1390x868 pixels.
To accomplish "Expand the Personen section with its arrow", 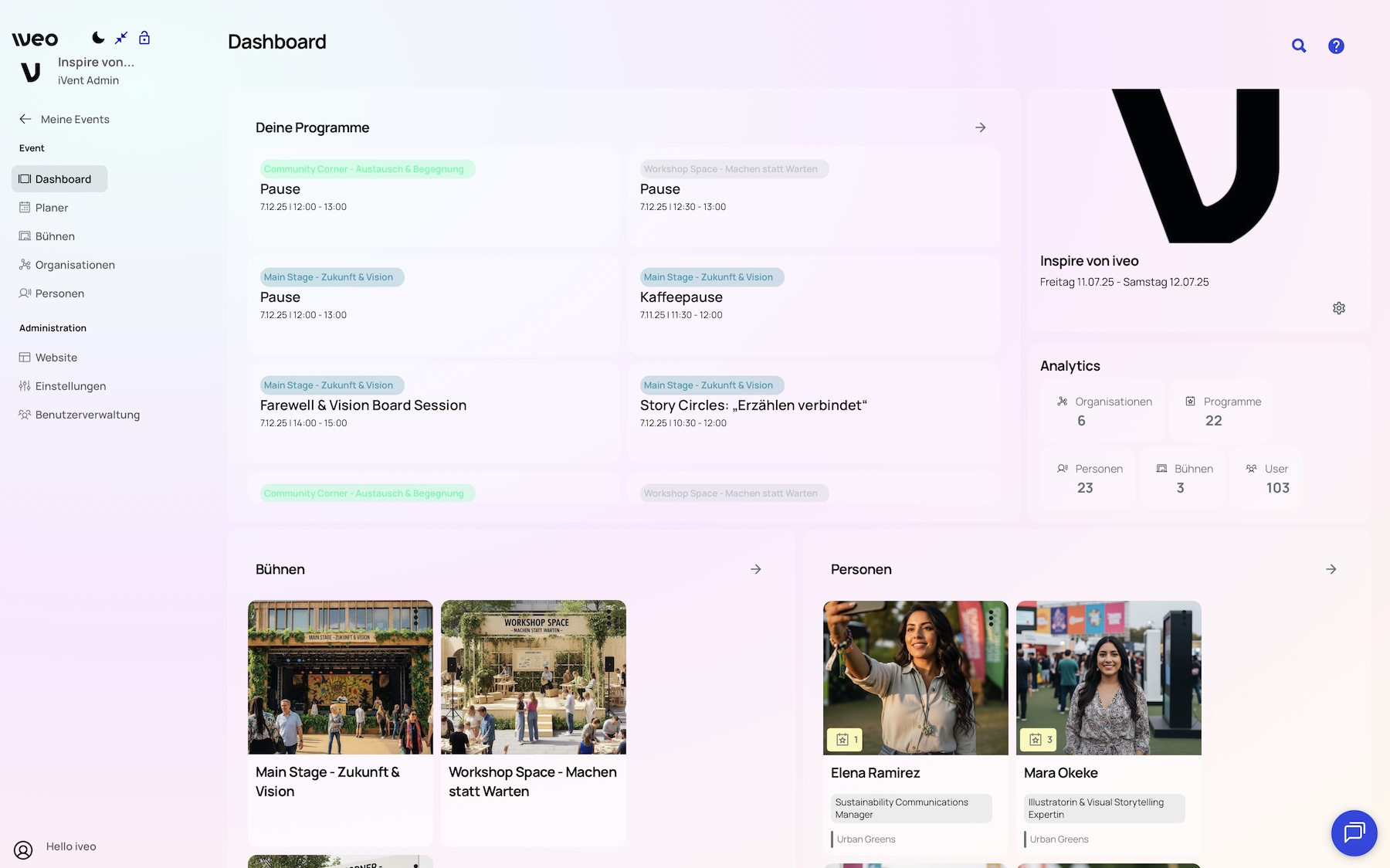I will pyautogui.click(x=1331, y=569).
